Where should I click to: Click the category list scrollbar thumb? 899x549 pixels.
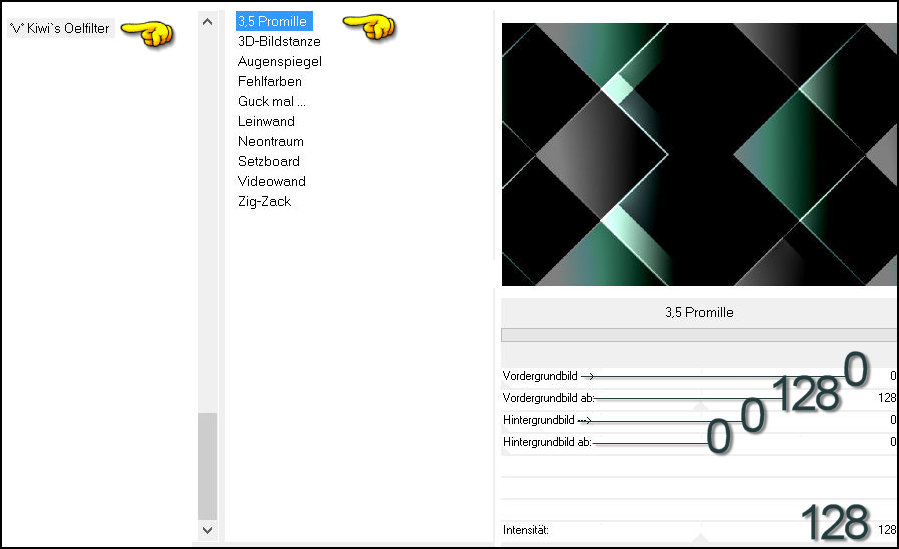pyautogui.click(x=208, y=466)
